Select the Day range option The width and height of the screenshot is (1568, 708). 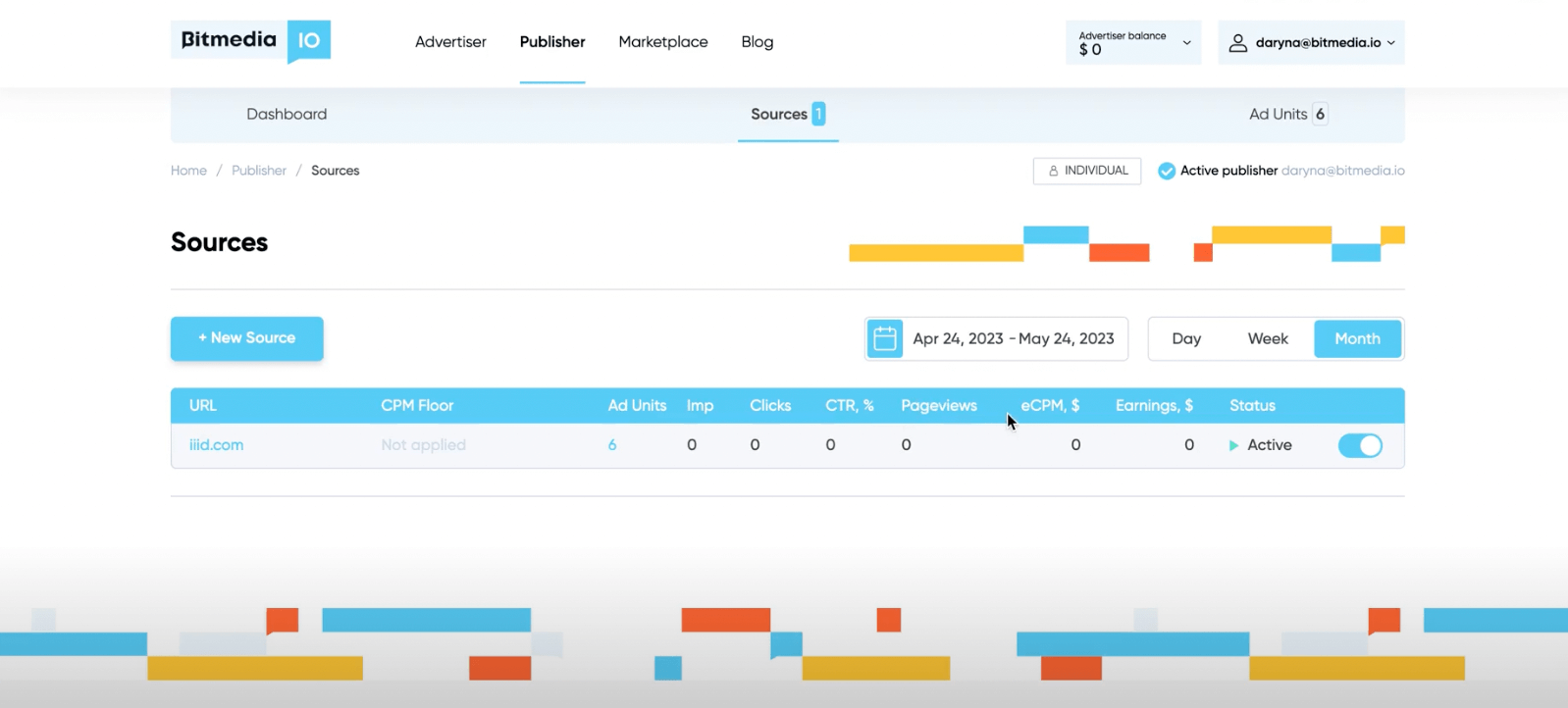1185,339
